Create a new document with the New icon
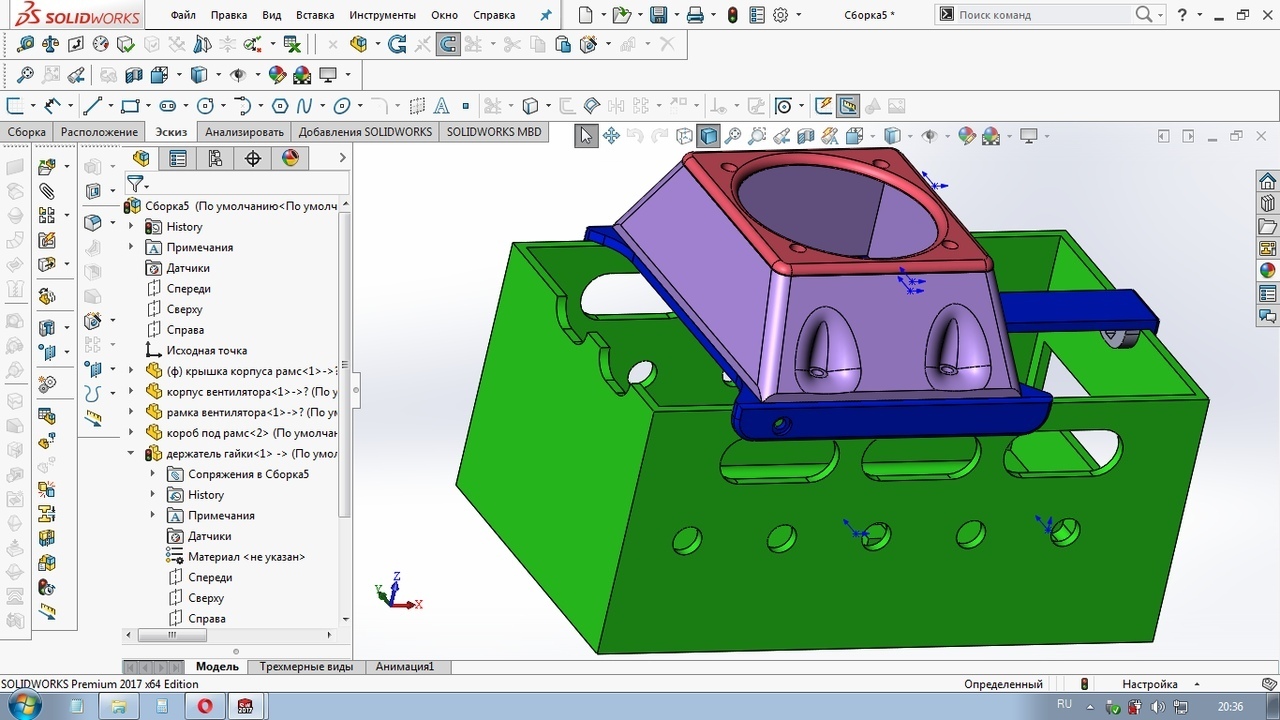This screenshot has height=720, width=1280. point(586,15)
